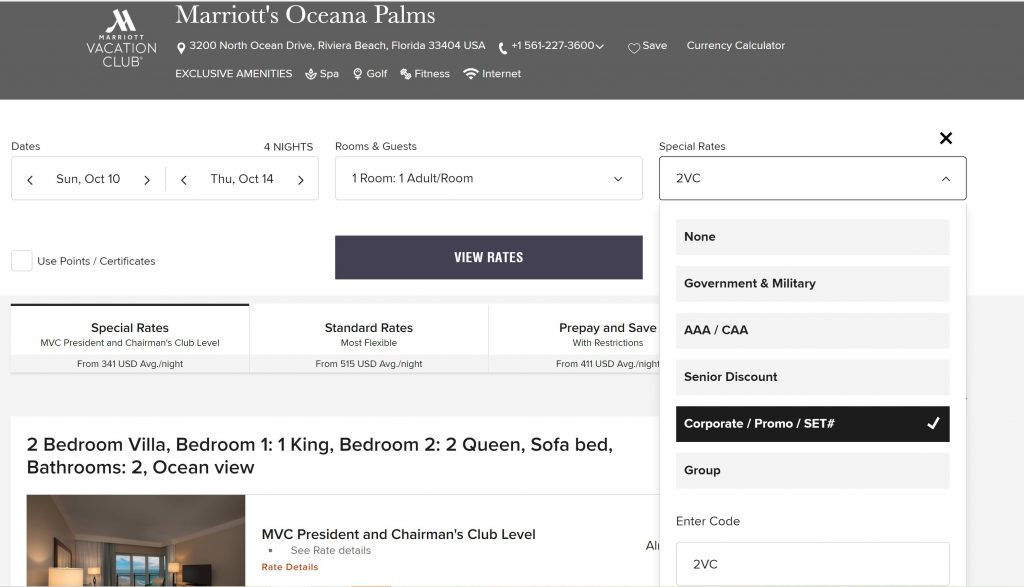Click the phone icon next to the number
1024x587 pixels.
coord(503,47)
